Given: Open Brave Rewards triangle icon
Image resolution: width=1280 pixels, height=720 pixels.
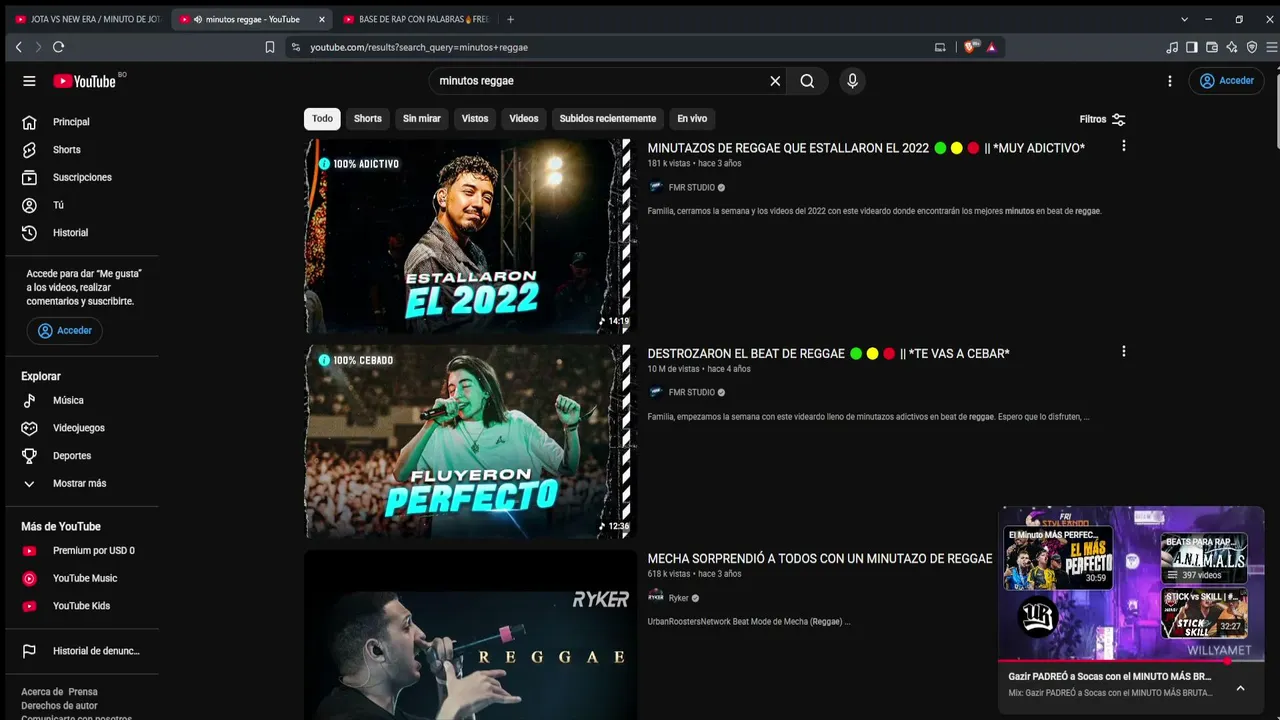Looking at the screenshot, I should [x=991, y=47].
